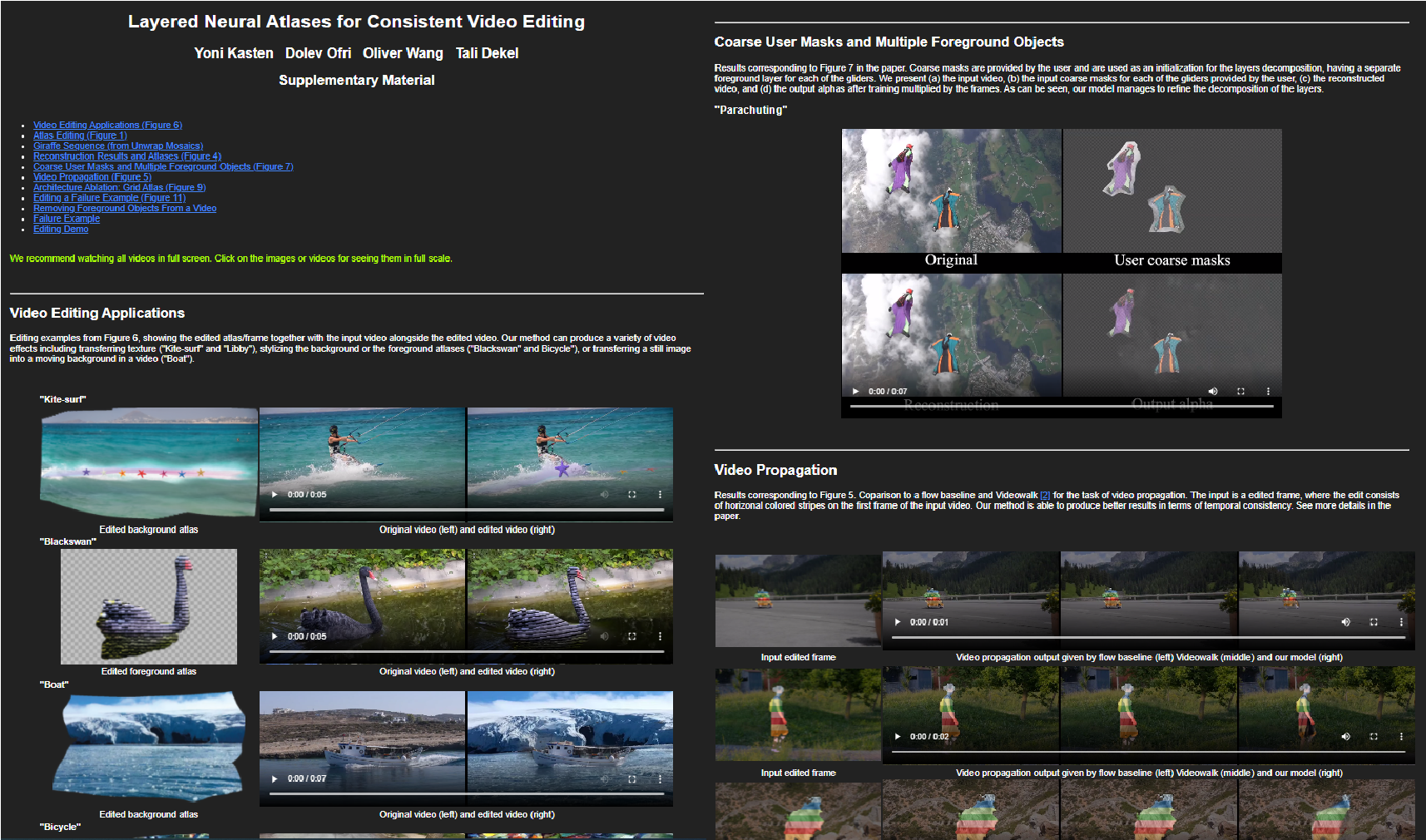Play the Parachuting video
Image resolution: width=1426 pixels, height=840 pixels.
(855, 391)
